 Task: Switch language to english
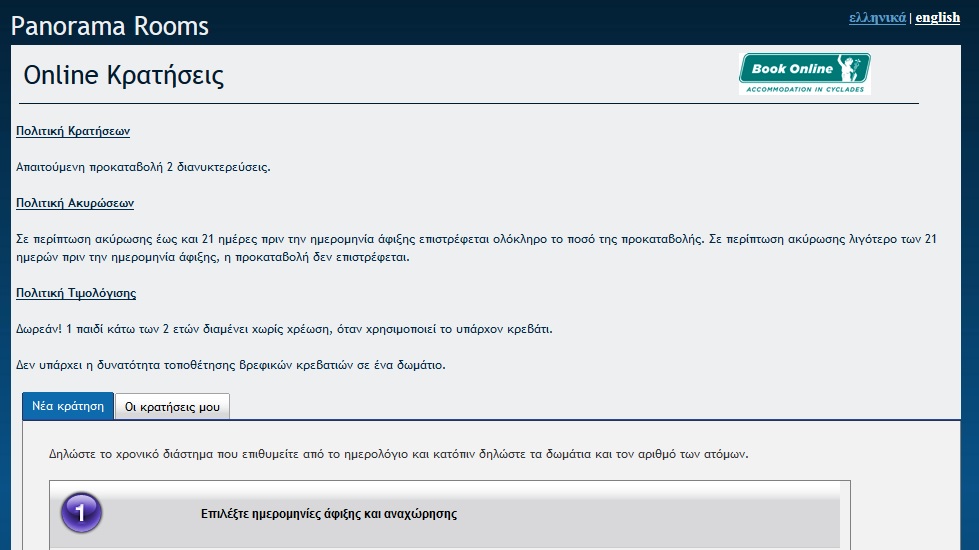click(937, 17)
